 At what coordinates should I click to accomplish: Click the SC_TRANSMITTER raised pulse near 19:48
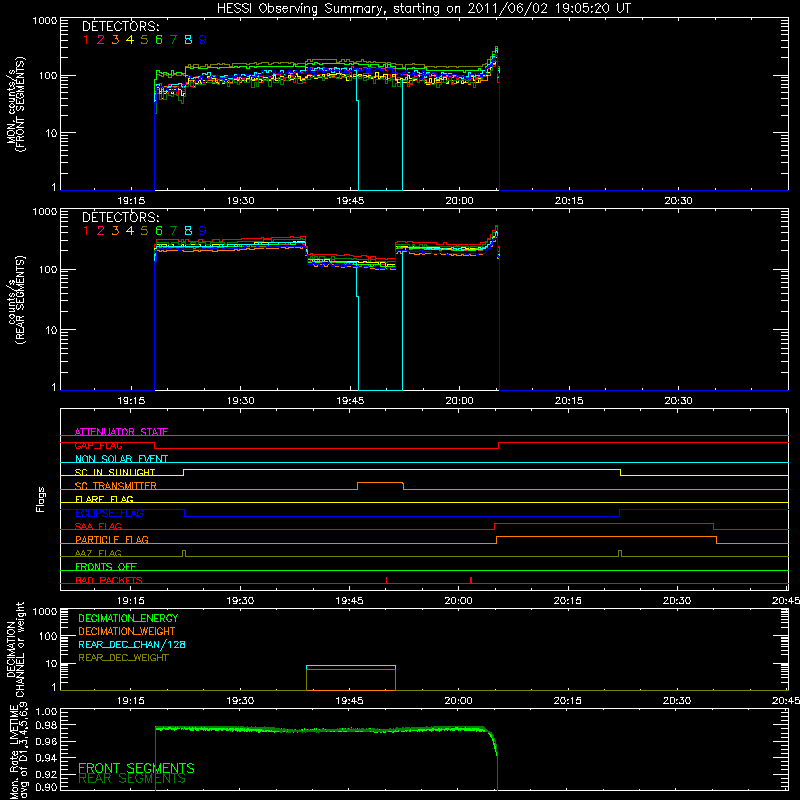click(x=381, y=483)
